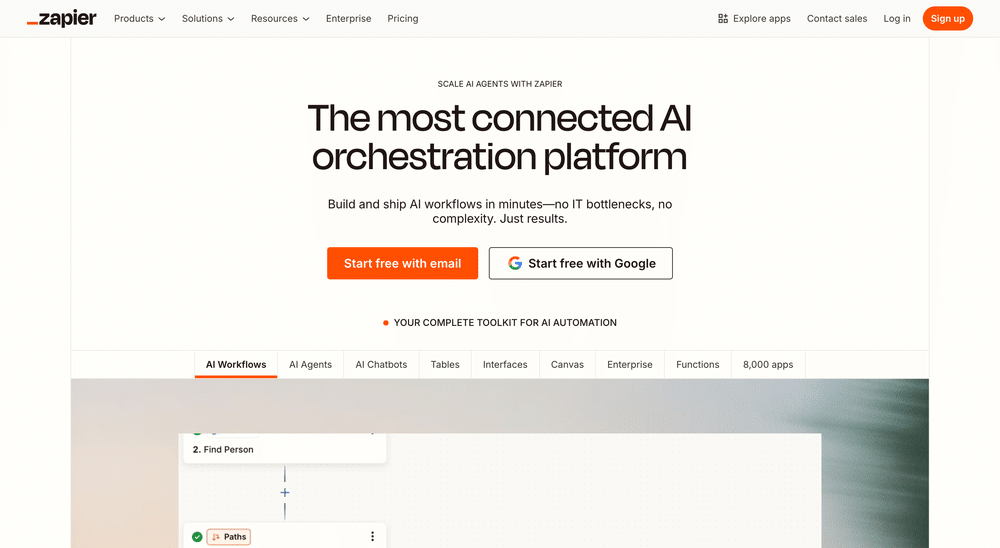This screenshot has width=1000, height=548.
Task: Open the Canvas tab
Action: pos(568,364)
